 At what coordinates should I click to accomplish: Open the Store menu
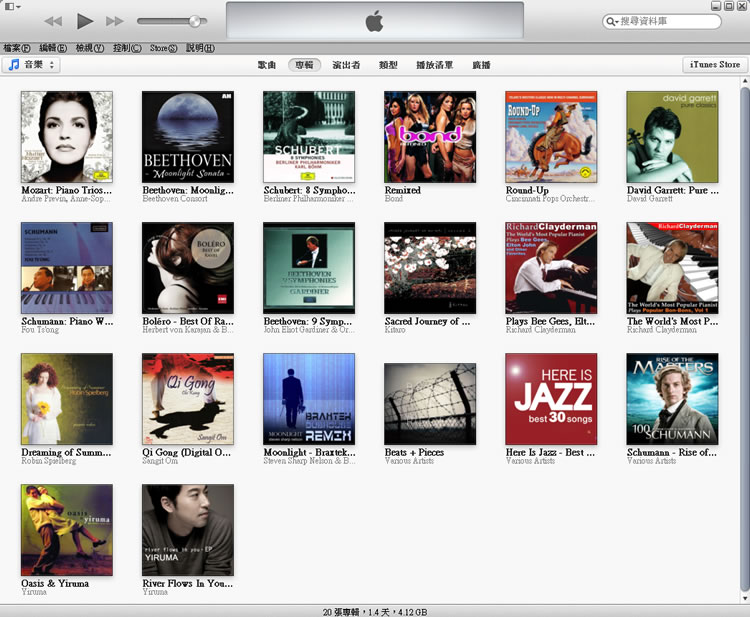pos(163,48)
